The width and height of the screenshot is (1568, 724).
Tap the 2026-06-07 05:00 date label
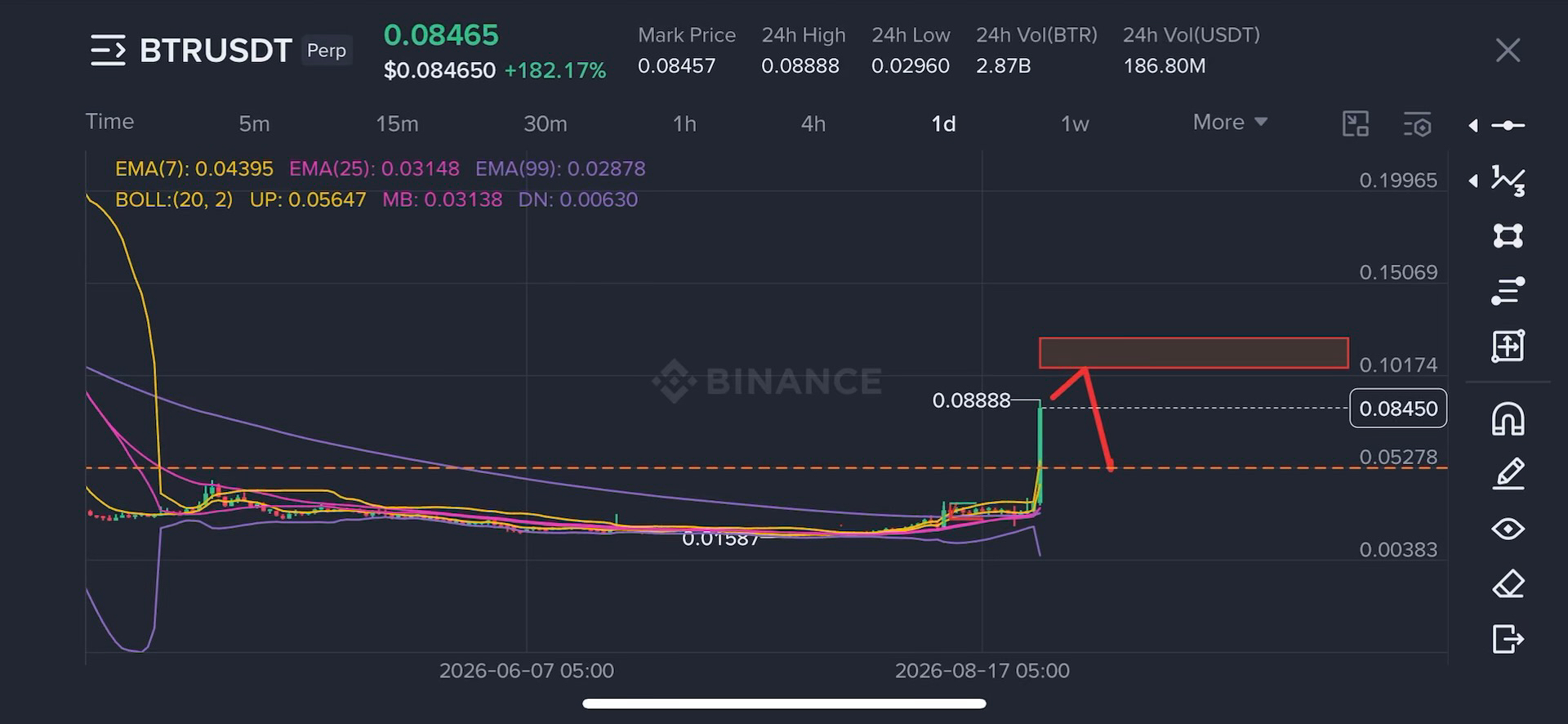point(527,671)
